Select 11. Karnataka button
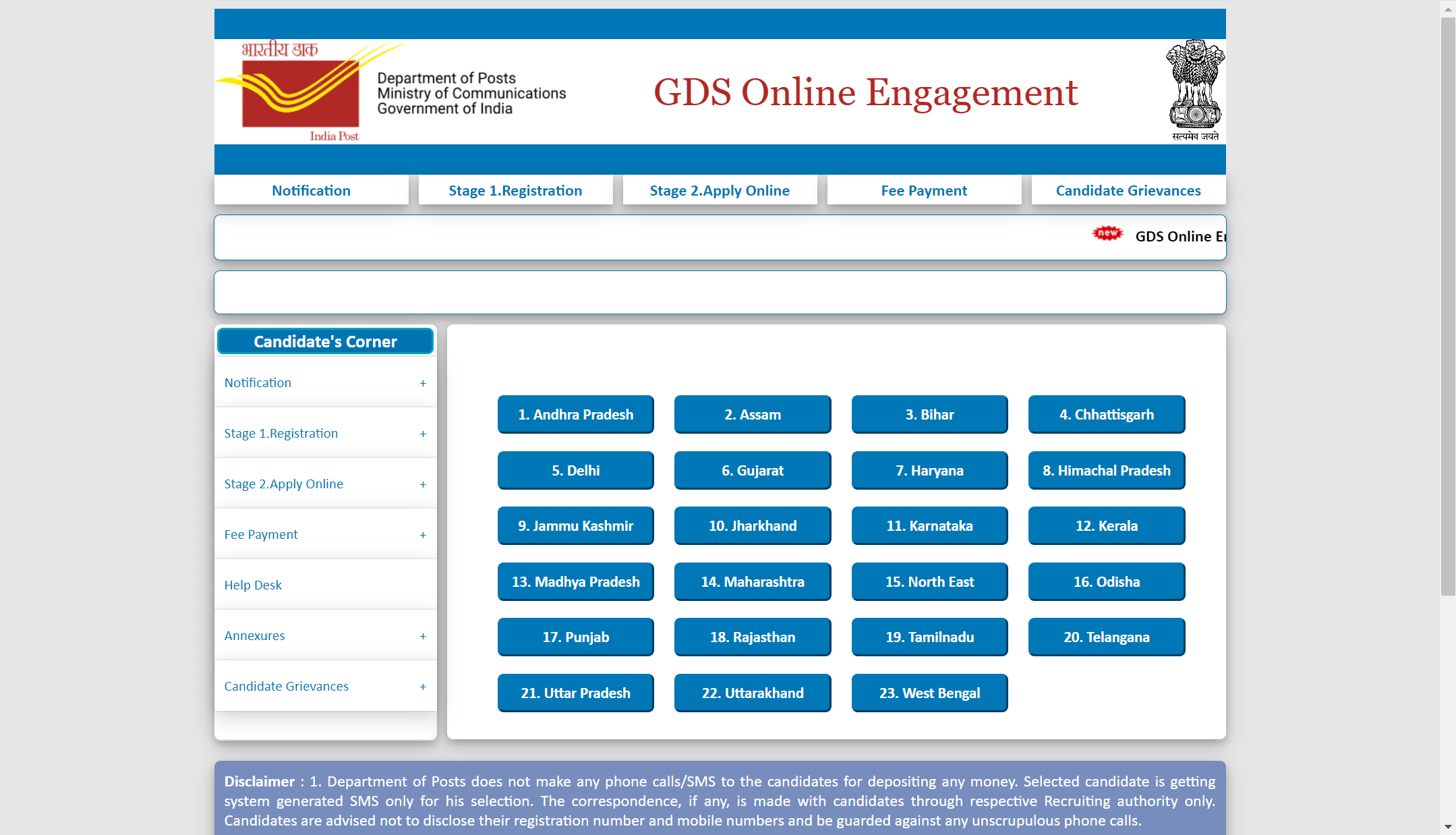1456x835 pixels. point(929,525)
